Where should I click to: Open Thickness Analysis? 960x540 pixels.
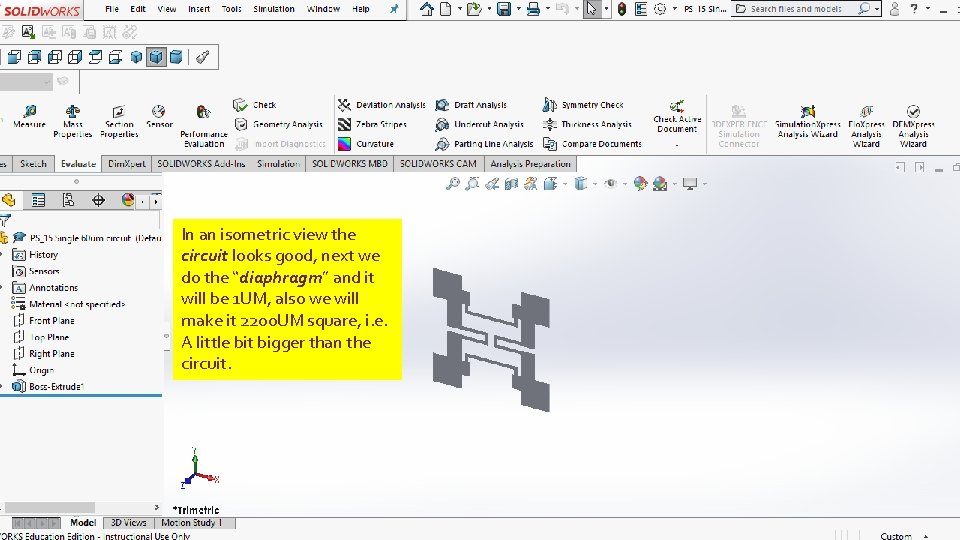click(x=587, y=124)
